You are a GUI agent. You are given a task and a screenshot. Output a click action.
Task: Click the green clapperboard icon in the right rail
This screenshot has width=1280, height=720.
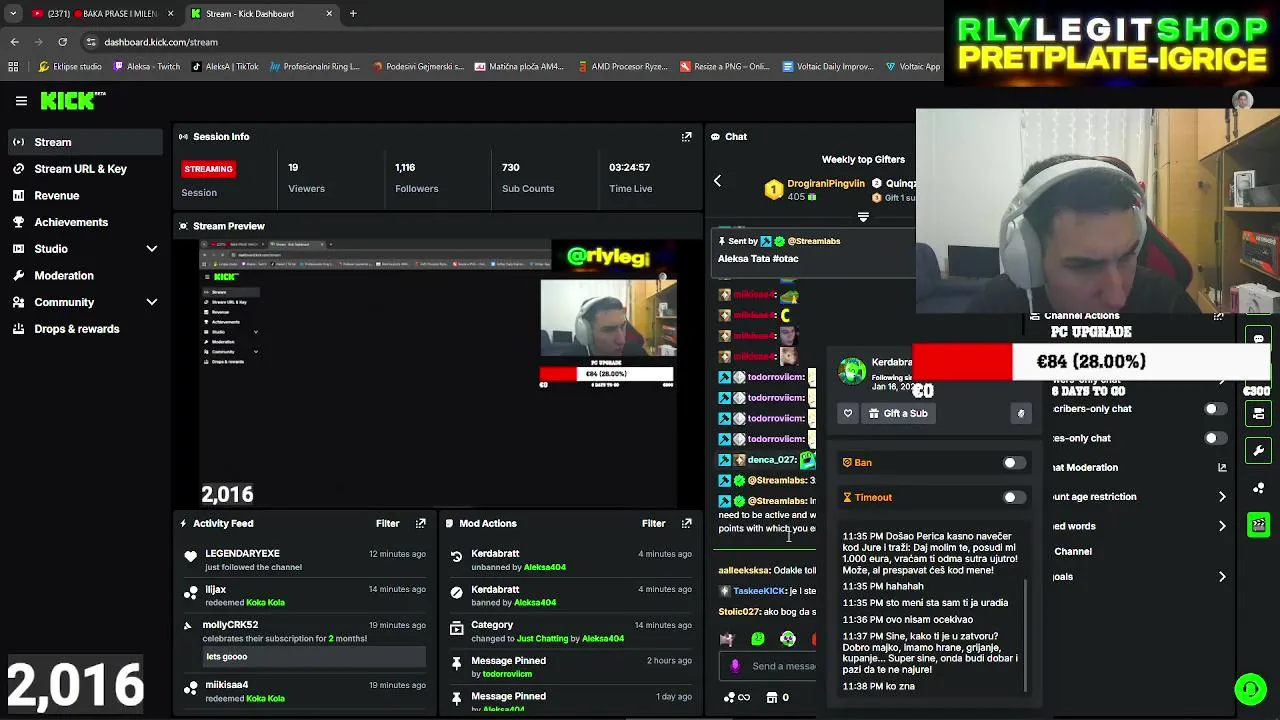1259,524
